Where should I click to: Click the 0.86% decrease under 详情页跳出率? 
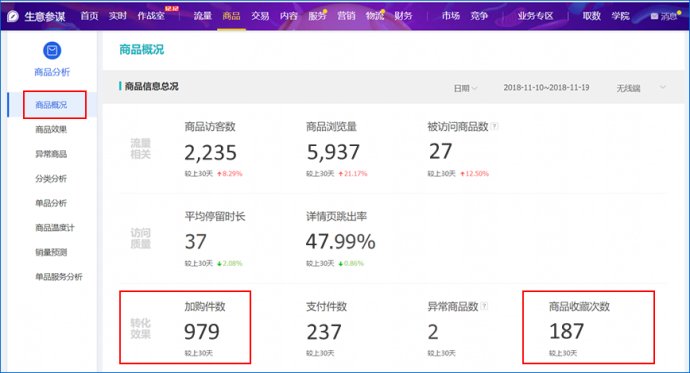tap(351, 263)
